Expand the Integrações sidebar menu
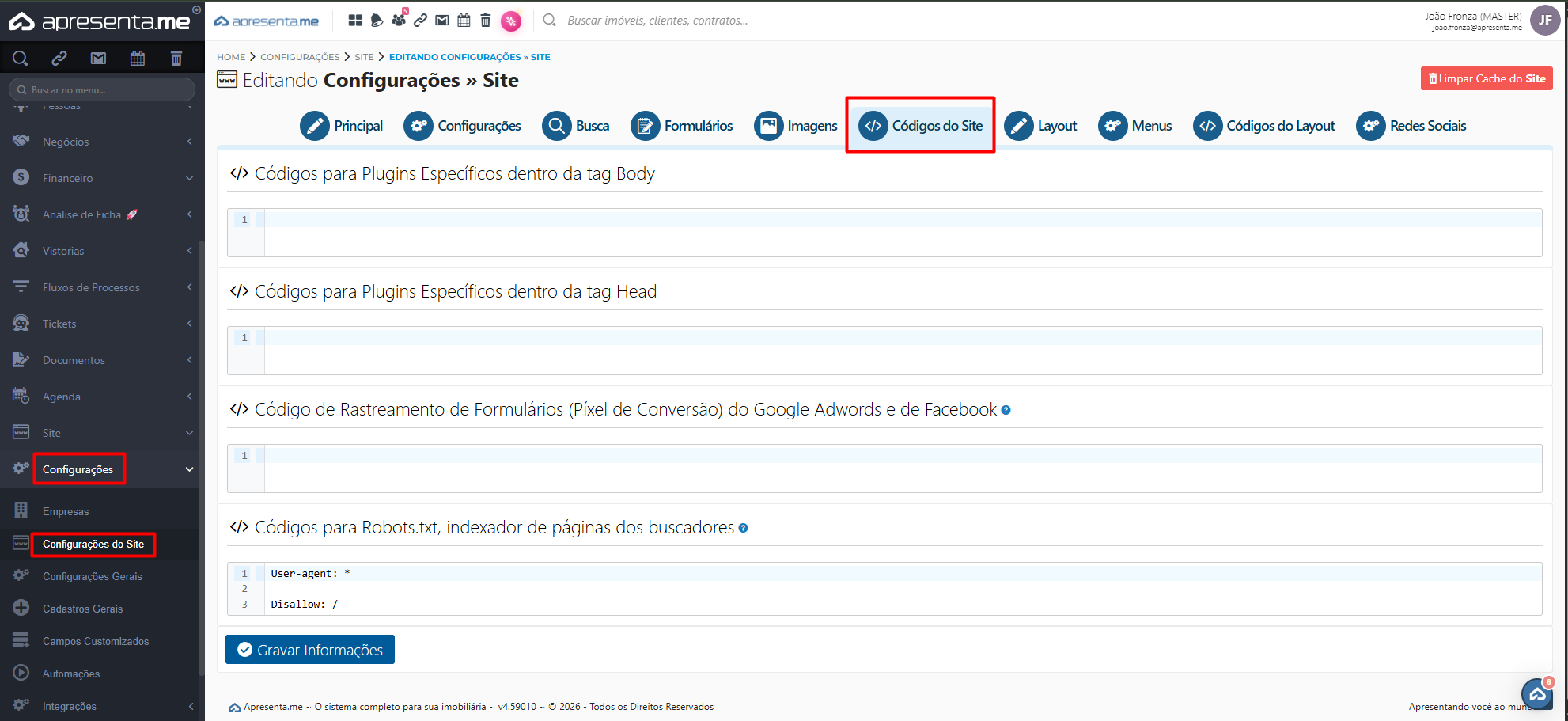 click(102, 706)
